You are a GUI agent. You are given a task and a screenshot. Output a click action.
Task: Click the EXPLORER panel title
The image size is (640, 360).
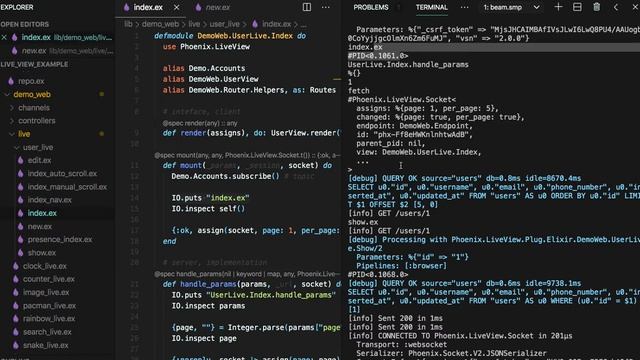(17, 7)
